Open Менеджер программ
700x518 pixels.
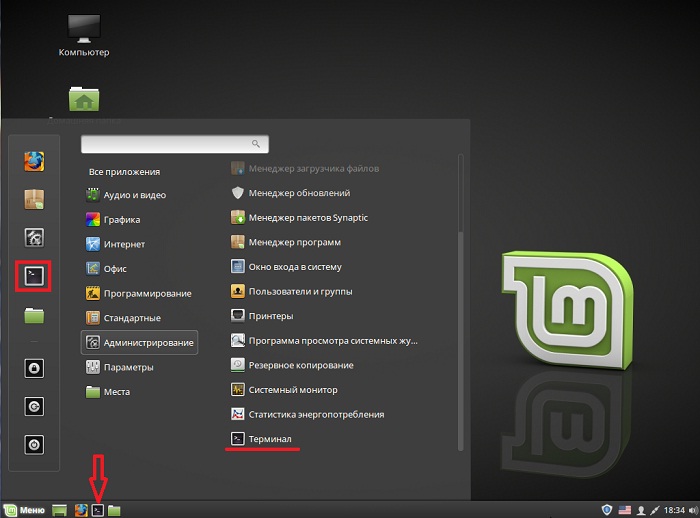tap(286, 242)
